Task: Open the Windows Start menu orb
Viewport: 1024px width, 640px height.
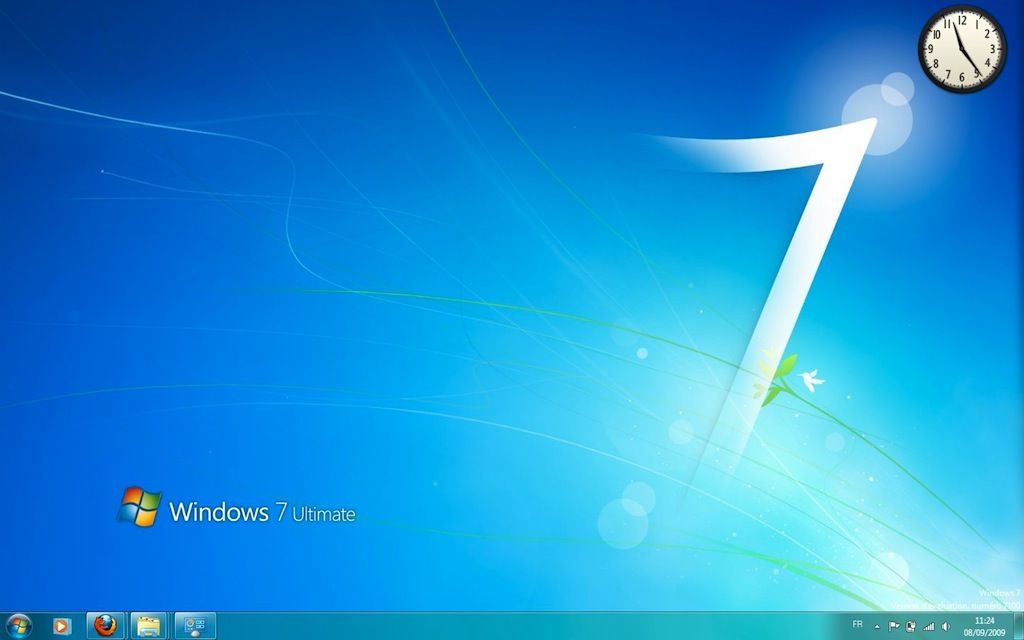Action: click(x=18, y=626)
